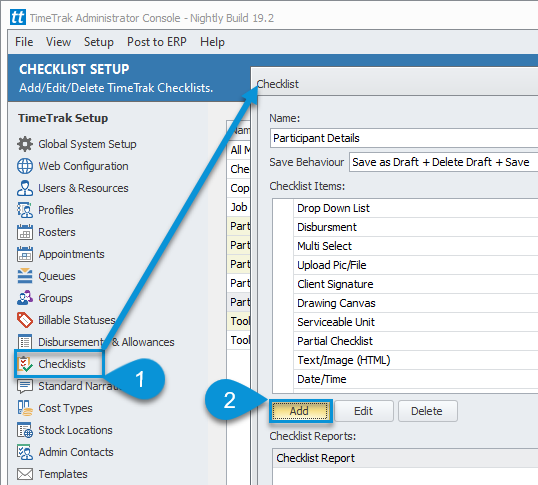
Task: Click the Global System Setup gear icon
Action: [x=25, y=144]
